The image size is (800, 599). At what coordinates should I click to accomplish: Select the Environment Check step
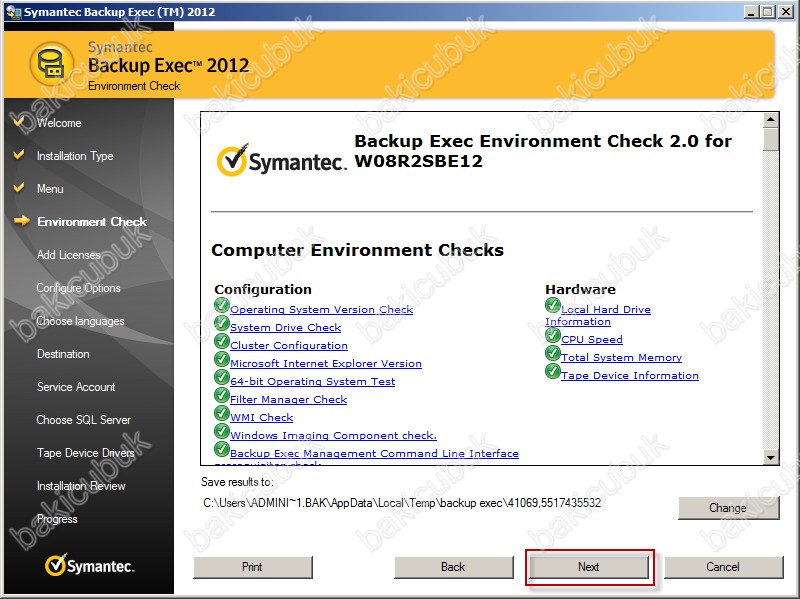92,222
